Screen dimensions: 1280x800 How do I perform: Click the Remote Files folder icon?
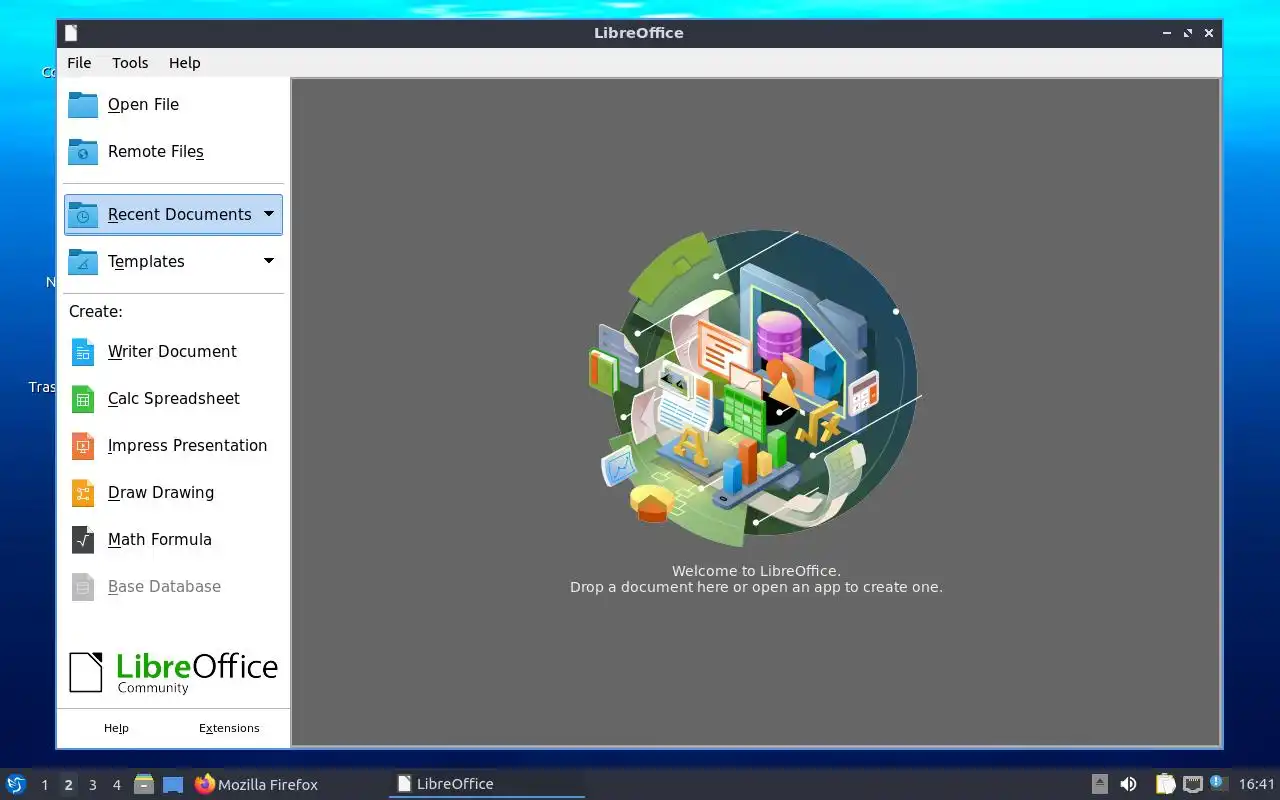tap(83, 151)
